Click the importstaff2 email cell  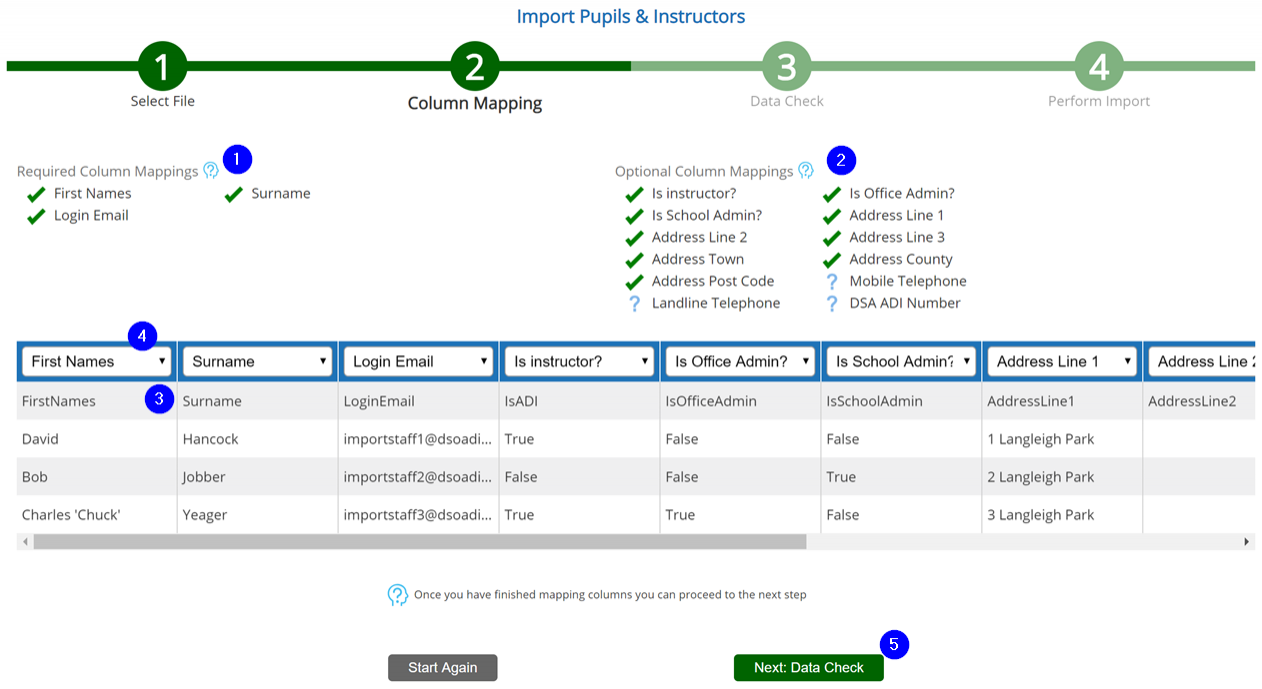419,477
